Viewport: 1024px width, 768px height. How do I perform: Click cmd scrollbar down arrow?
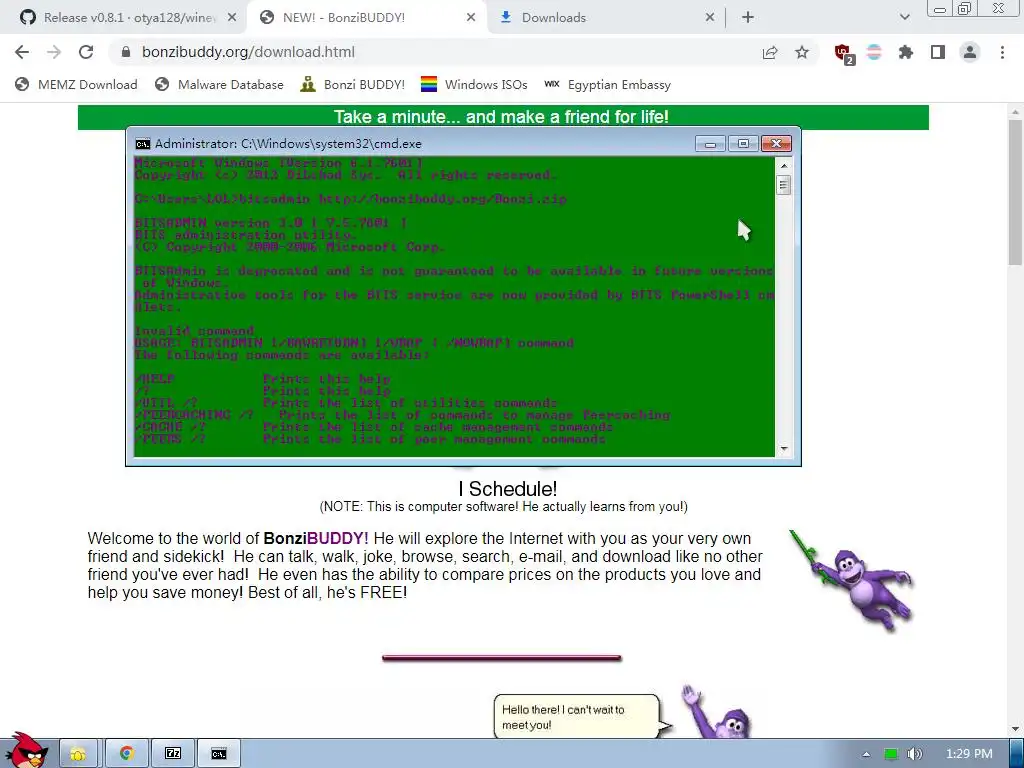point(784,449)
